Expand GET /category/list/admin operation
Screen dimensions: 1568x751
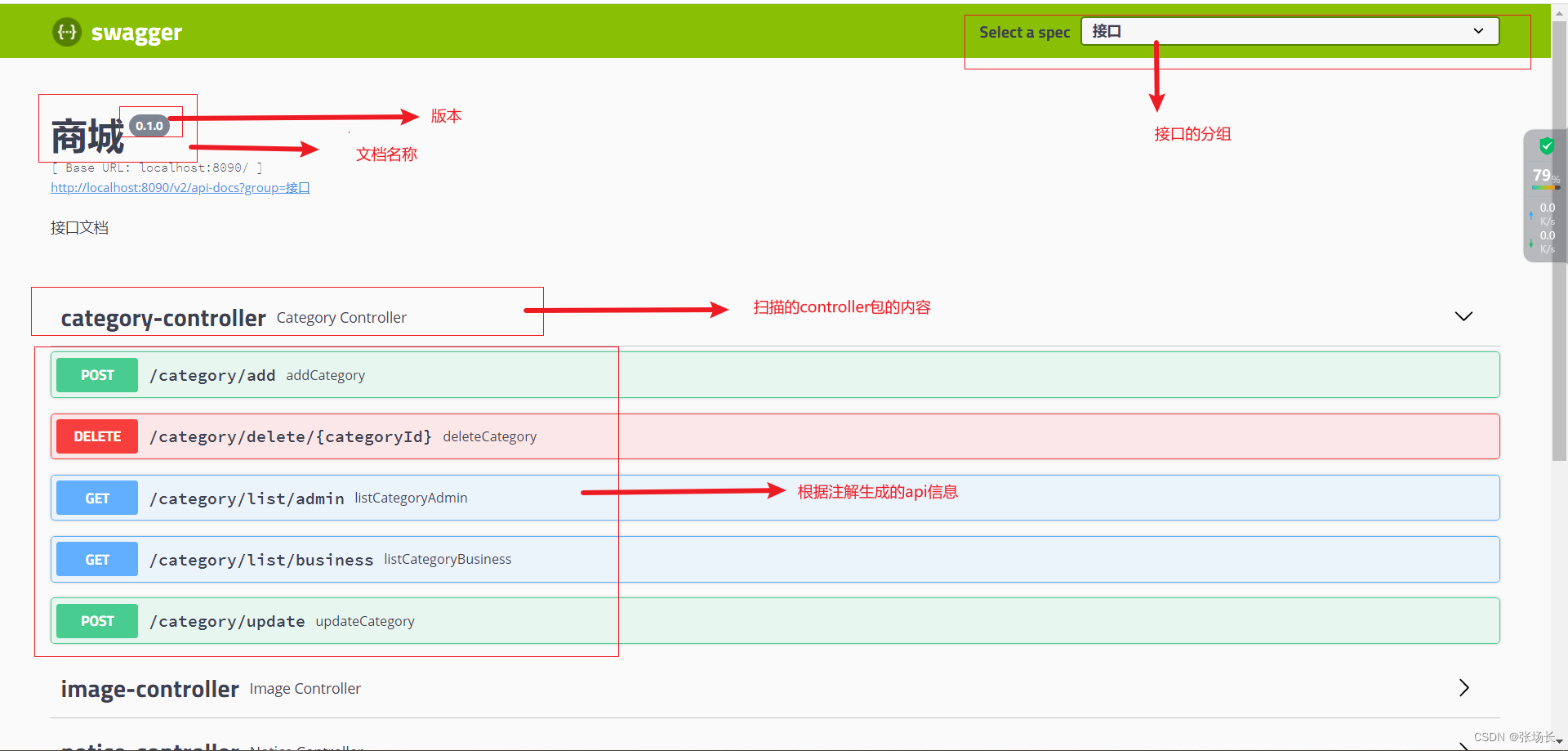775,498
